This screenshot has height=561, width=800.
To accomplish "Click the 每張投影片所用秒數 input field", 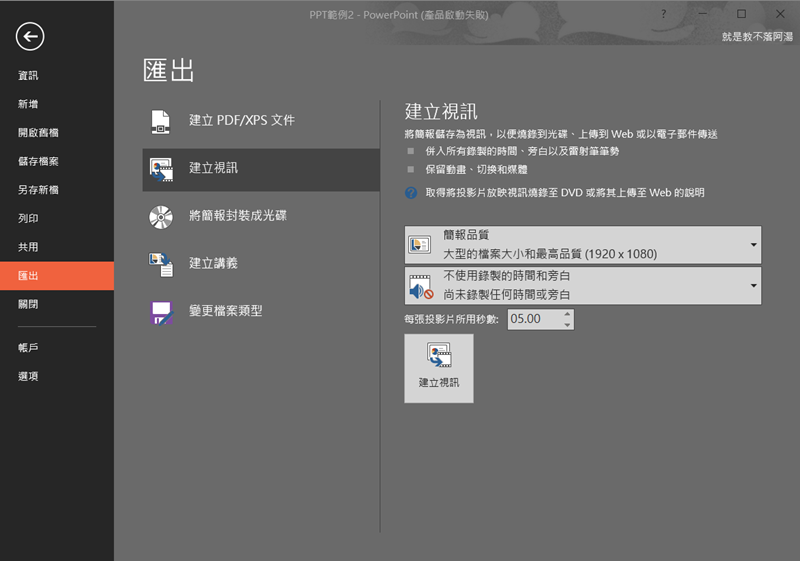I will (533, 319).
